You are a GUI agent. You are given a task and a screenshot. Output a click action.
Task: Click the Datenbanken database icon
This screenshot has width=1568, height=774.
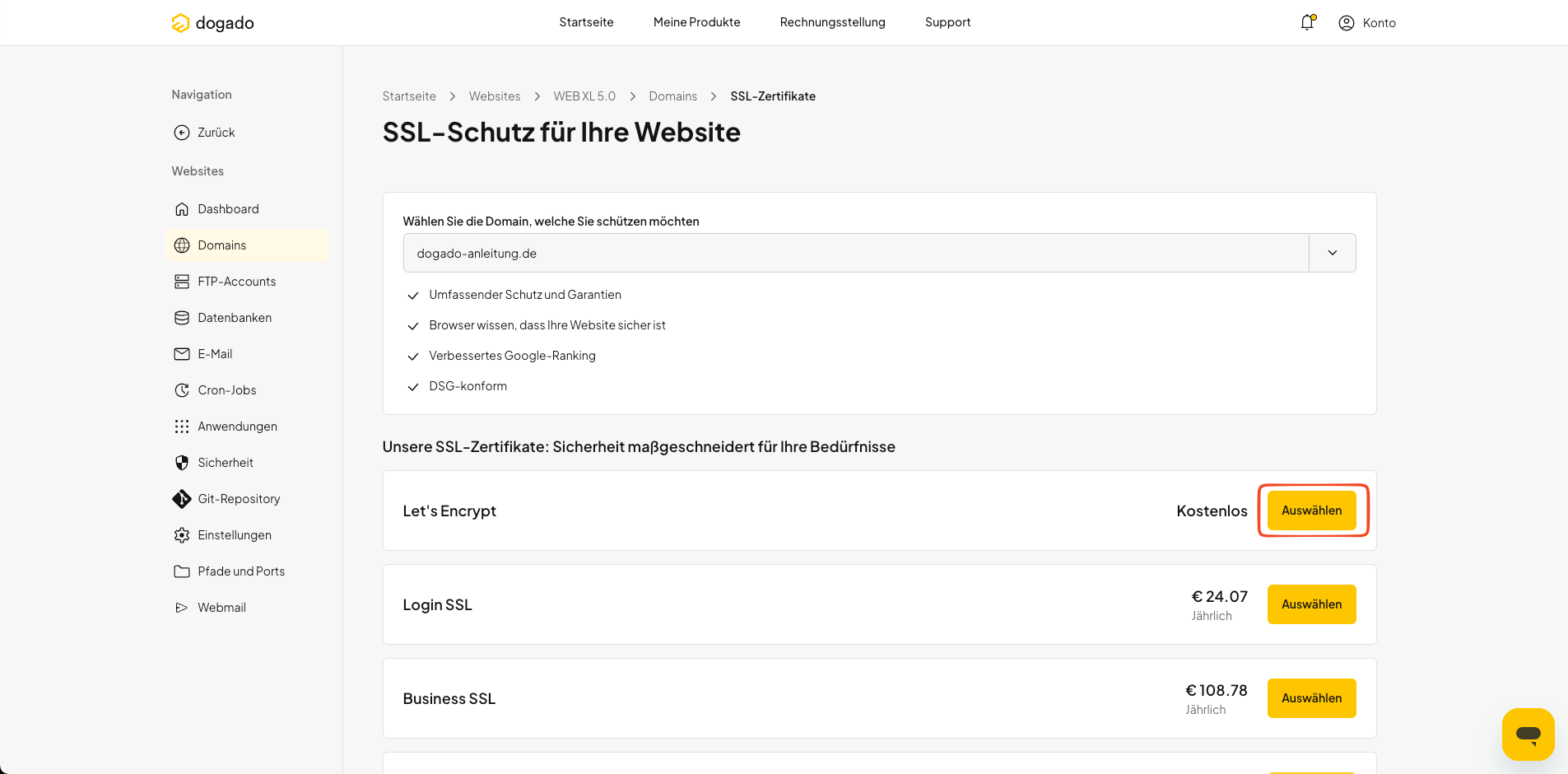click(182, 318)
